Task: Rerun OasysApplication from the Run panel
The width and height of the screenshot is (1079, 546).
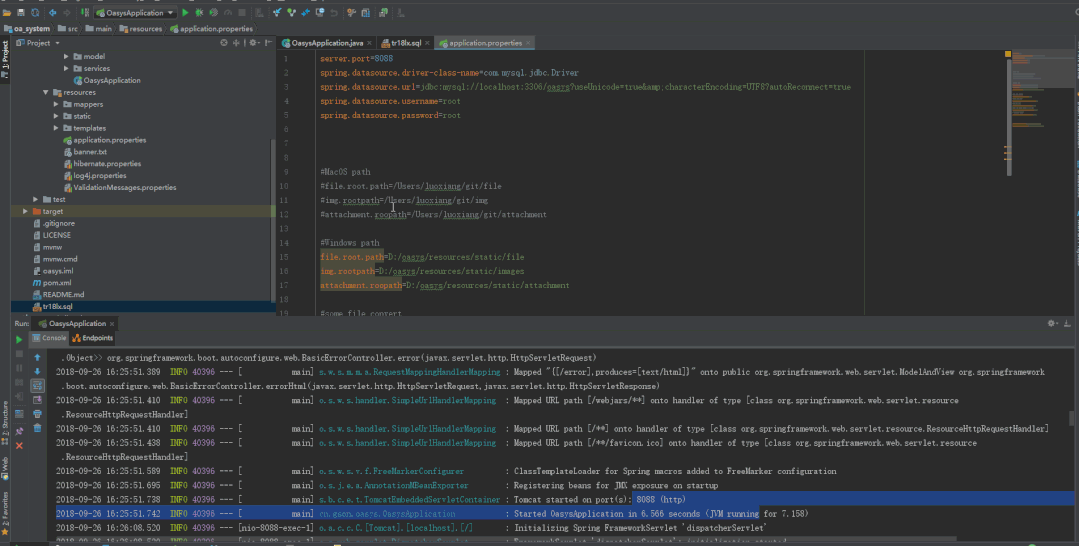Action: coord(18,340)
